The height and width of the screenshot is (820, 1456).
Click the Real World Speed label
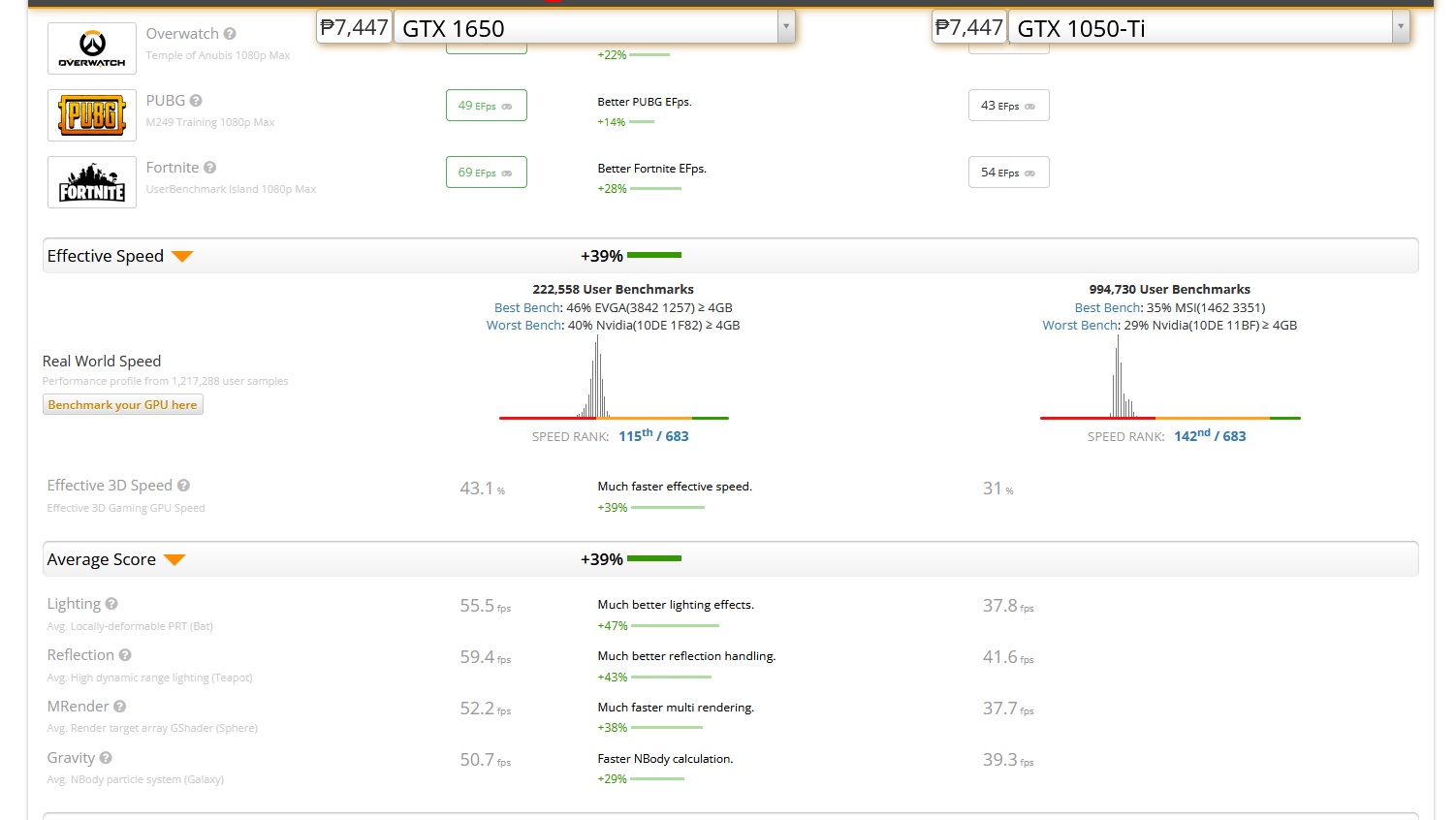[102, 361]
